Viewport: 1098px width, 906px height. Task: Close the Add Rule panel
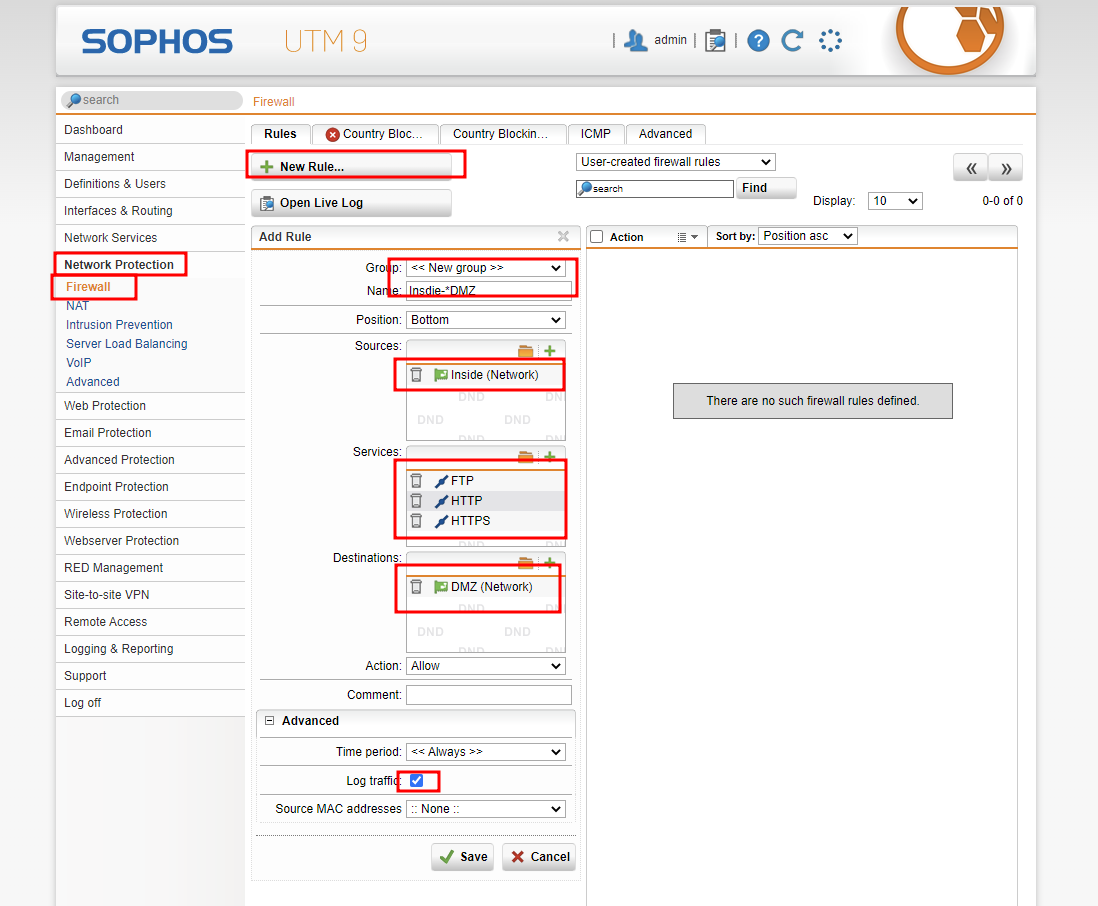[563, 237]
